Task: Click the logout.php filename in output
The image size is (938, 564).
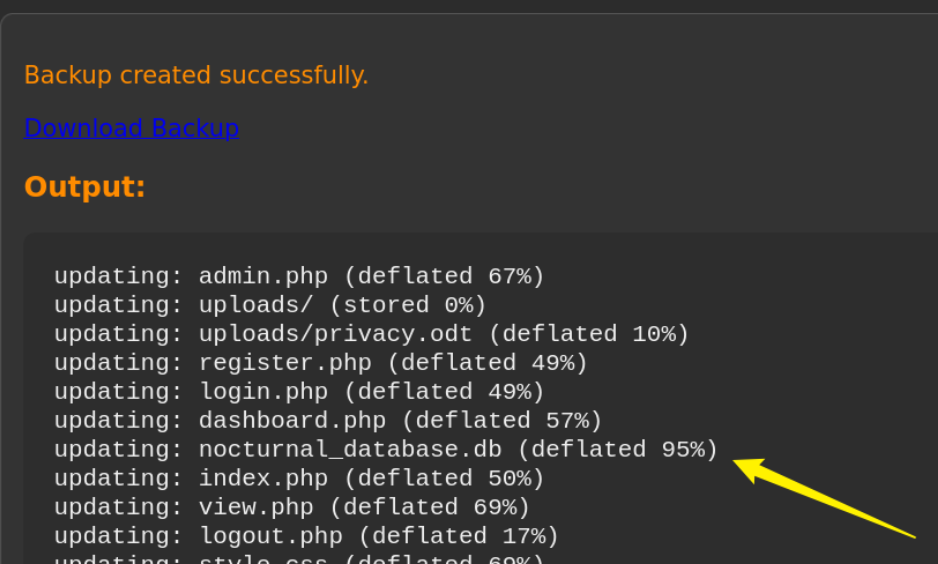Action: coord(270,536)
